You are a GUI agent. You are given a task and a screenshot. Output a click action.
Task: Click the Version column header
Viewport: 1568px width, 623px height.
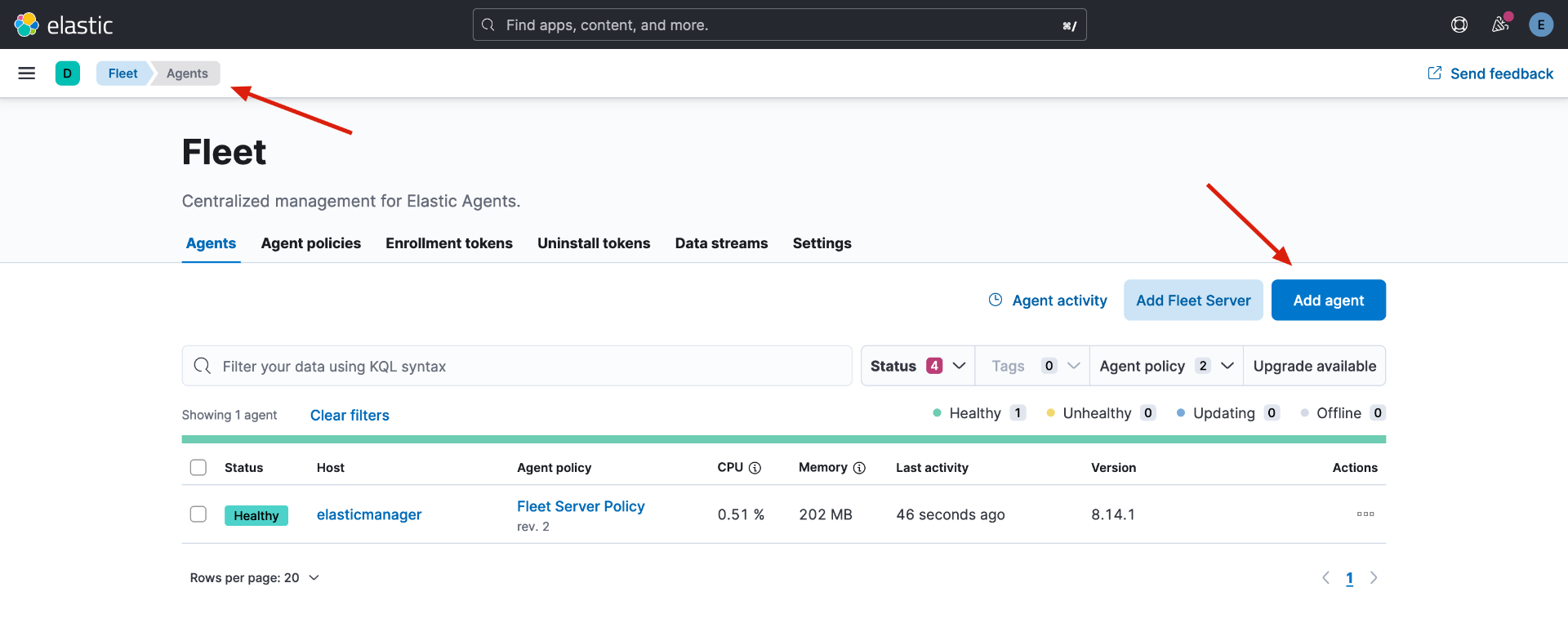(1113, 468)
